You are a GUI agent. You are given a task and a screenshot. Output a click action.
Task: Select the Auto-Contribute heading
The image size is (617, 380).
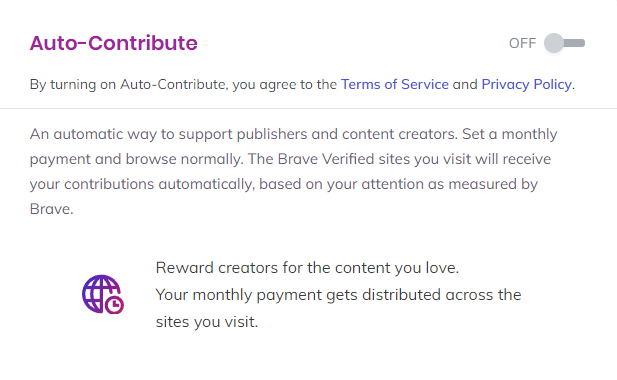(x=114, y=43)
